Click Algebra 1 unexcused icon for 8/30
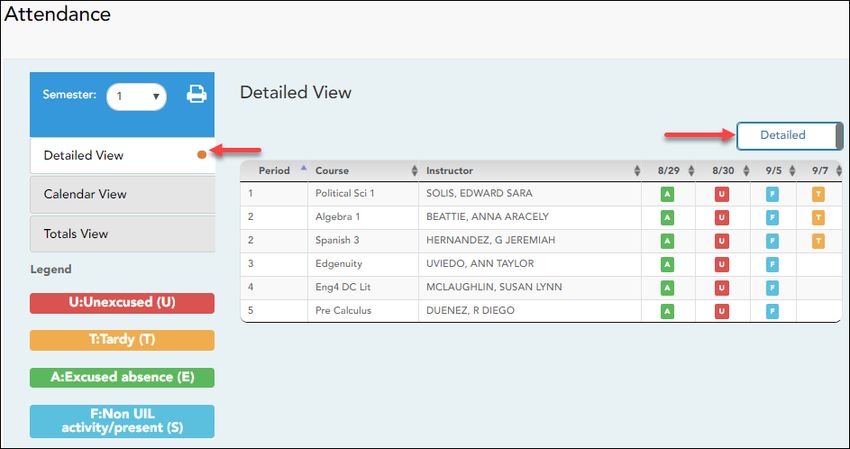Image resolution: width=850 pixels, height=449 pixels. click(x=721, y=217)
